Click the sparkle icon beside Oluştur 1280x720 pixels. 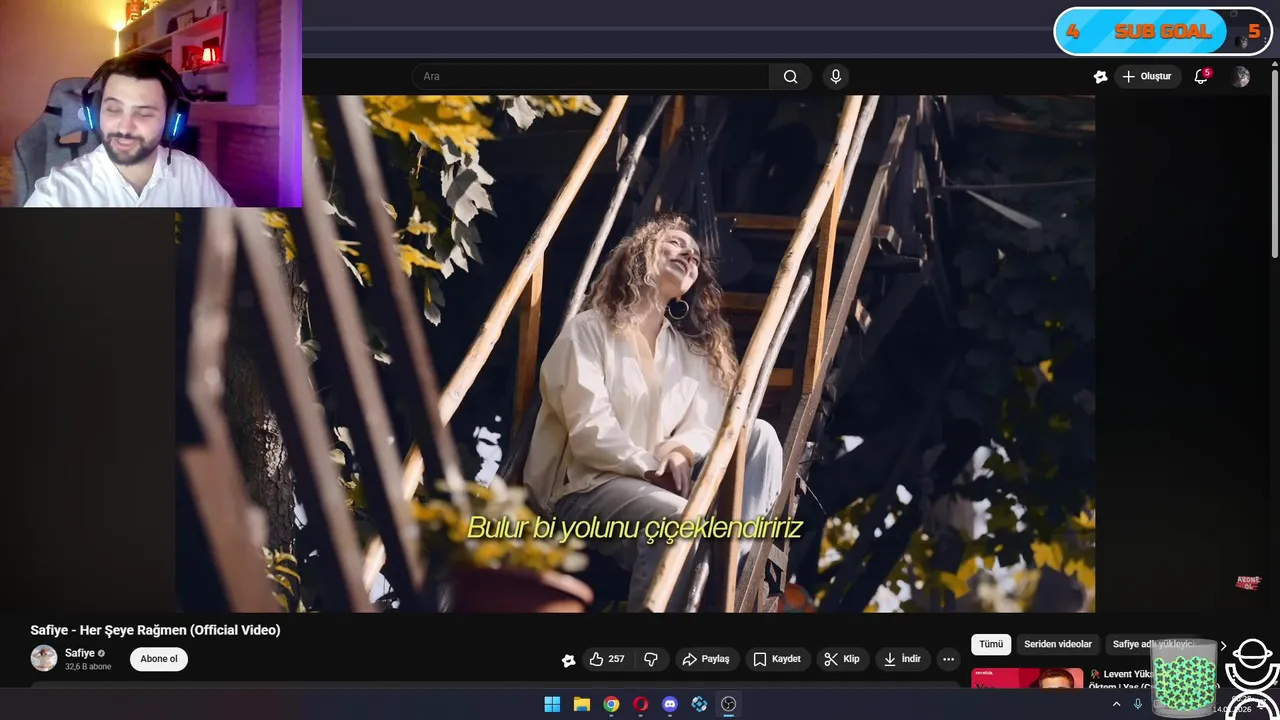click(x=1100, y=77)
